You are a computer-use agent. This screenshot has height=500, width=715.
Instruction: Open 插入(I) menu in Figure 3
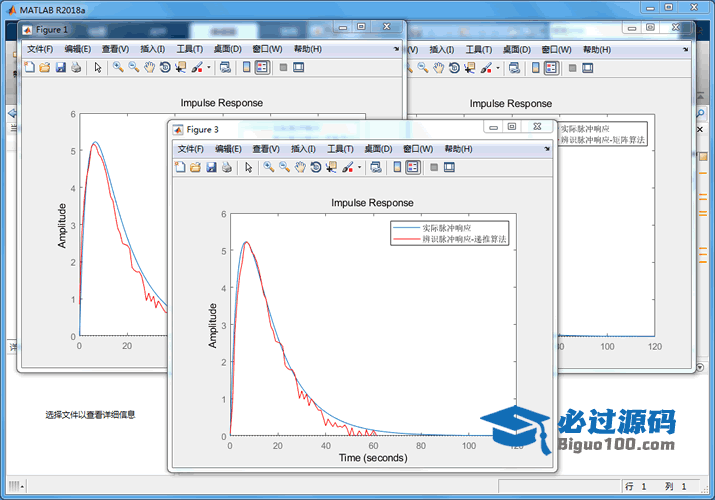coord(304,149)
